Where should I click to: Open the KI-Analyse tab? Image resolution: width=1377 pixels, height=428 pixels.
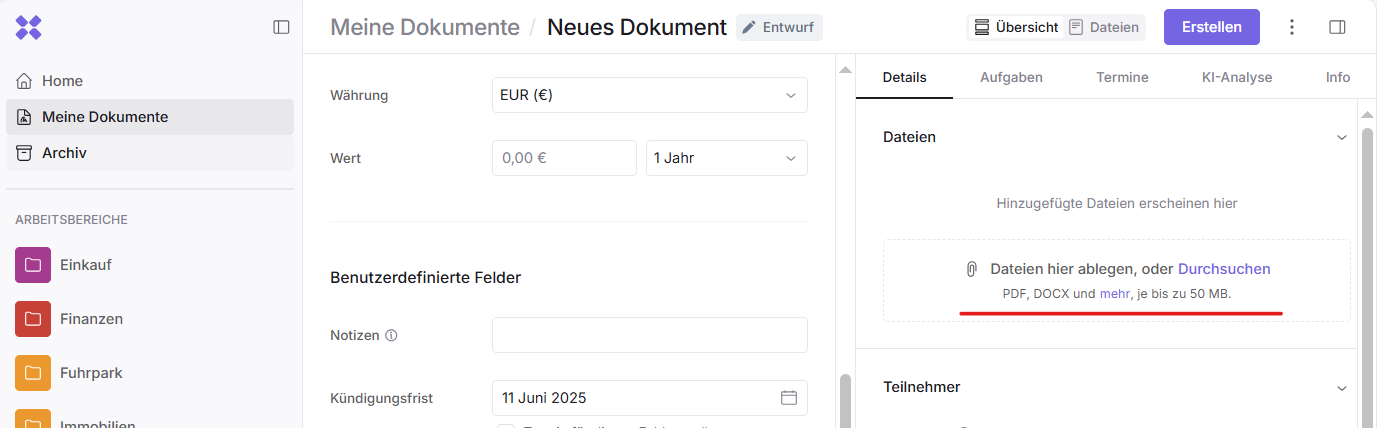tap(1237, 77)
